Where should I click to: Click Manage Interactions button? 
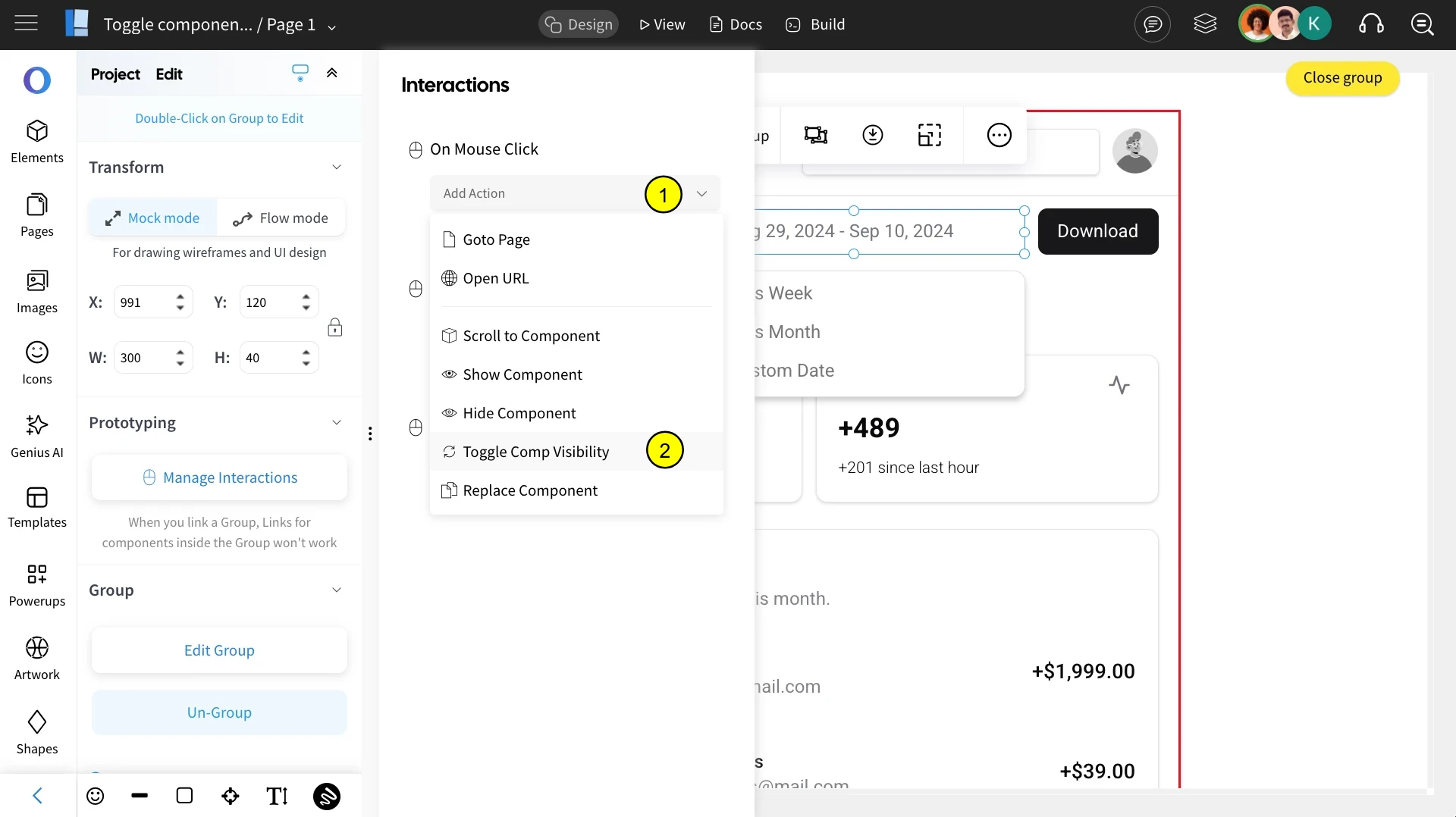pos(219,477)
